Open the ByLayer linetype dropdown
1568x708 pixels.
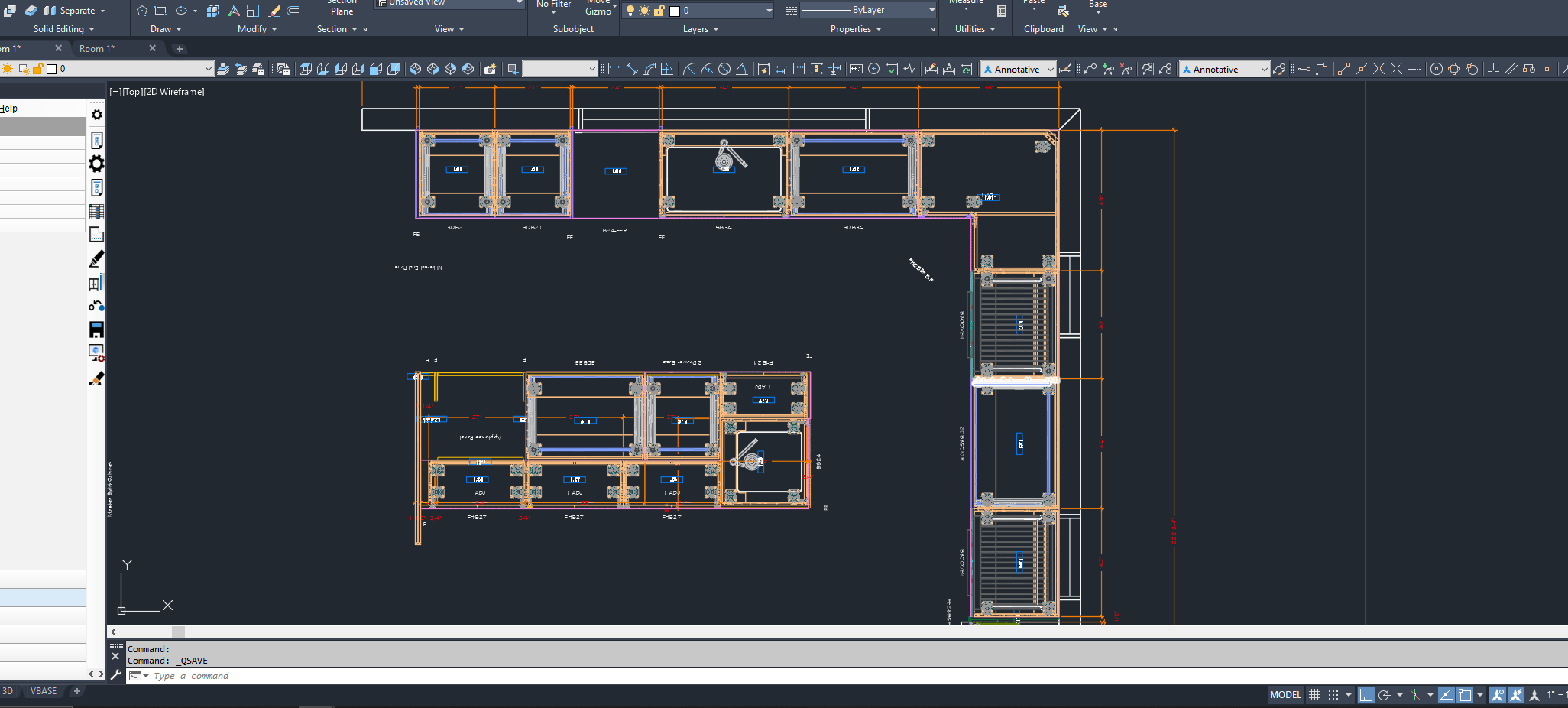(x=931, y=10)
